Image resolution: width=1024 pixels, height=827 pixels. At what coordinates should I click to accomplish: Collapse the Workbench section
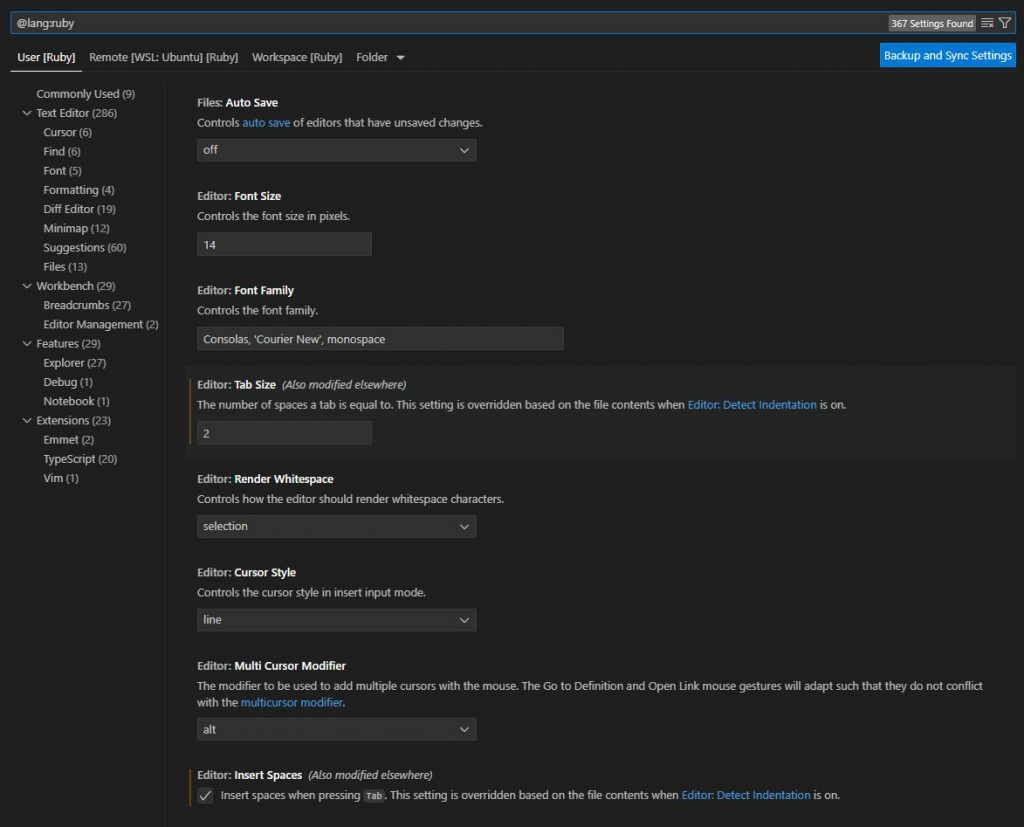(27, 286)
